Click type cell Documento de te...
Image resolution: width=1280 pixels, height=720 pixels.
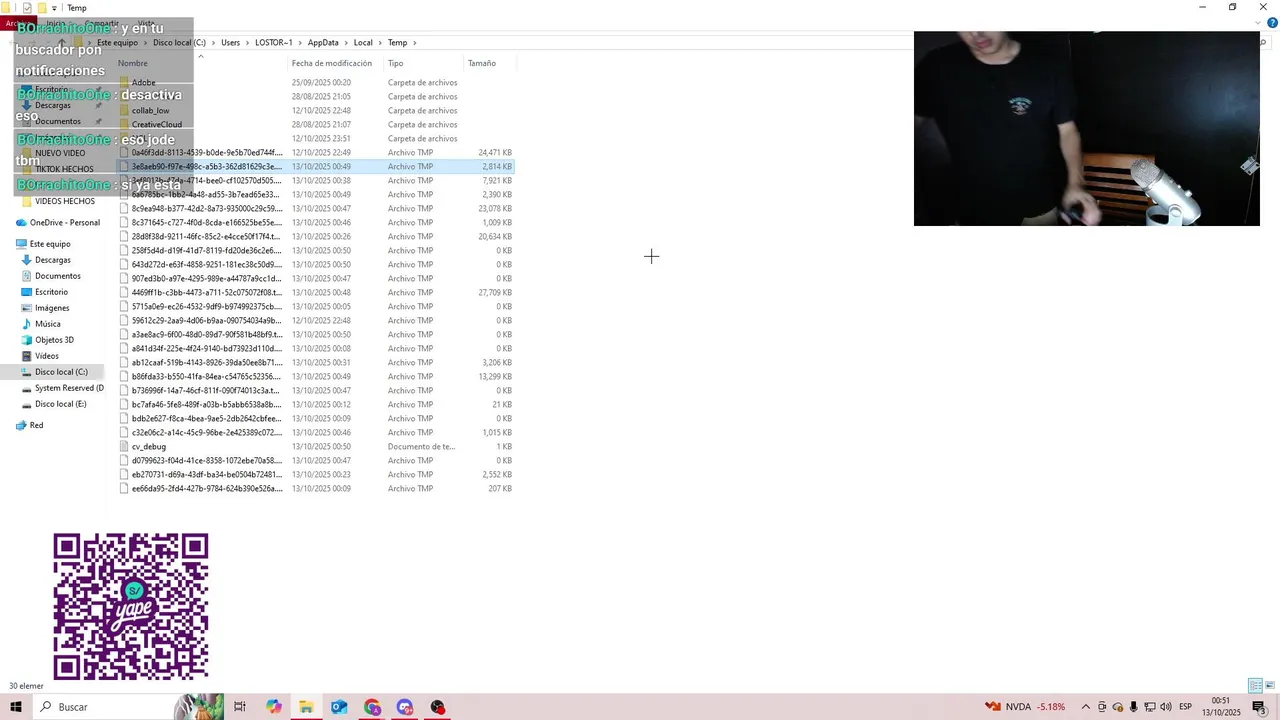(421, 446)
